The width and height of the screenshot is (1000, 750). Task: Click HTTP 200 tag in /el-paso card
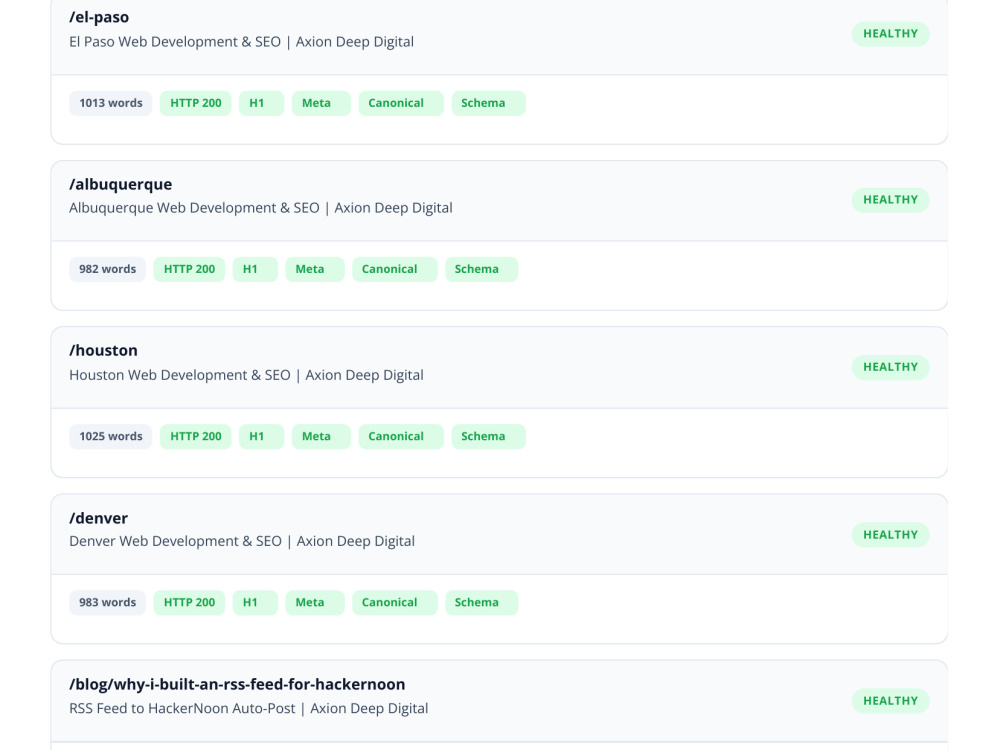pyautogui.click(x=196, y=103)
